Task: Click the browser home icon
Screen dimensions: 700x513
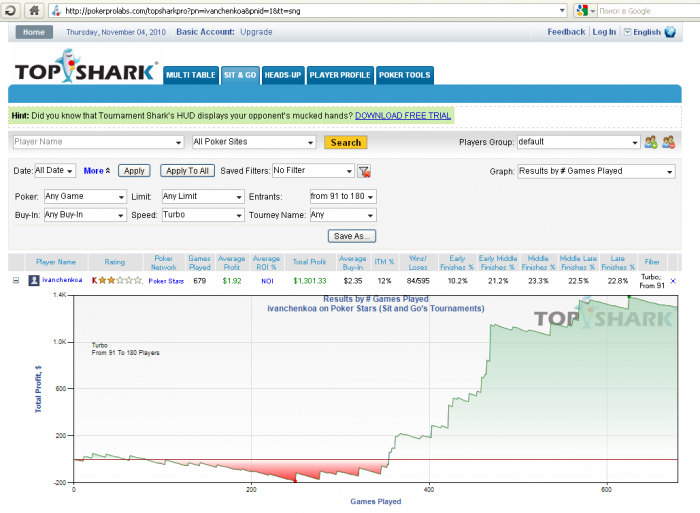Action: coord(34,10)
